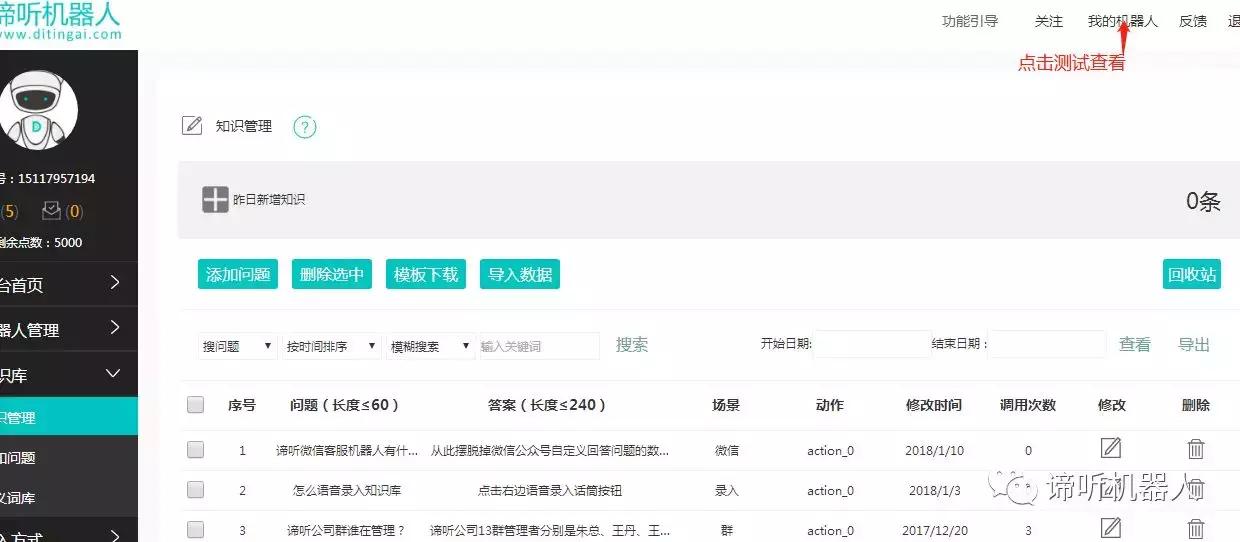Click the 0条 count text
Viewport: 1240px width, 542px height.
pos(1203,201)
